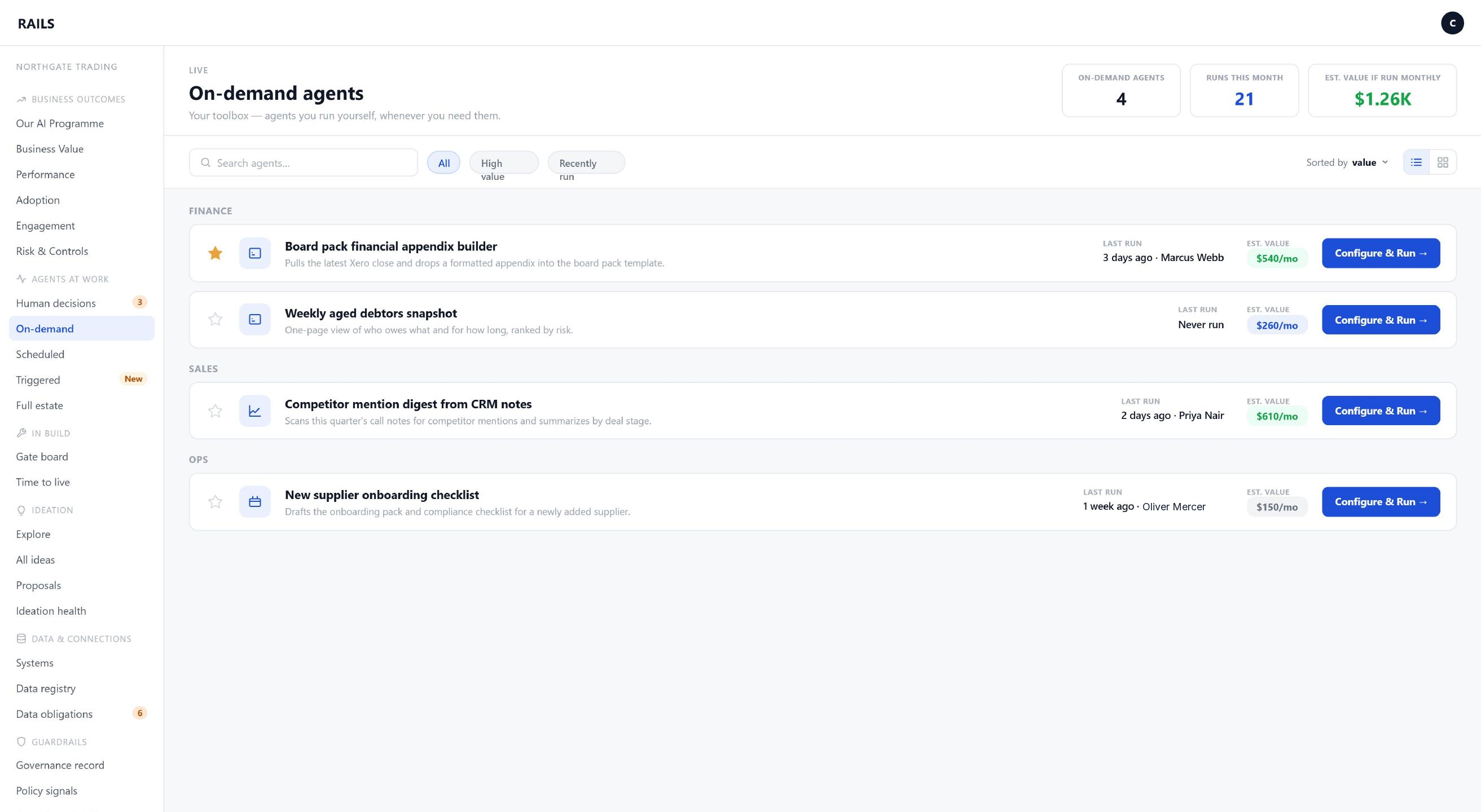The image size is (1481, 812).
Task: Open All ideas
Action: click(82, 560)
